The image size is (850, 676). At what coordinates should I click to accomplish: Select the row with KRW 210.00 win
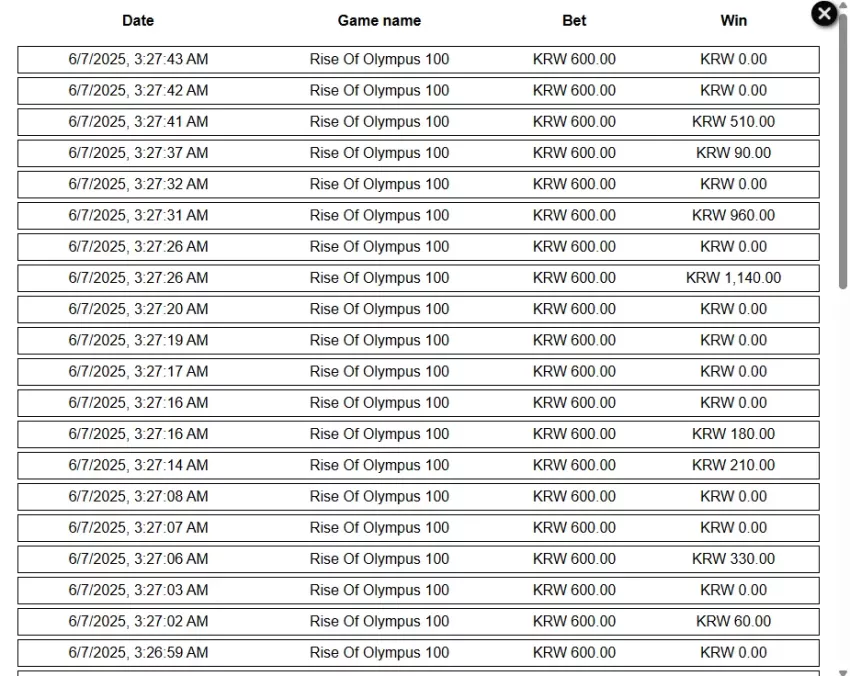click(x=418, y=466)
